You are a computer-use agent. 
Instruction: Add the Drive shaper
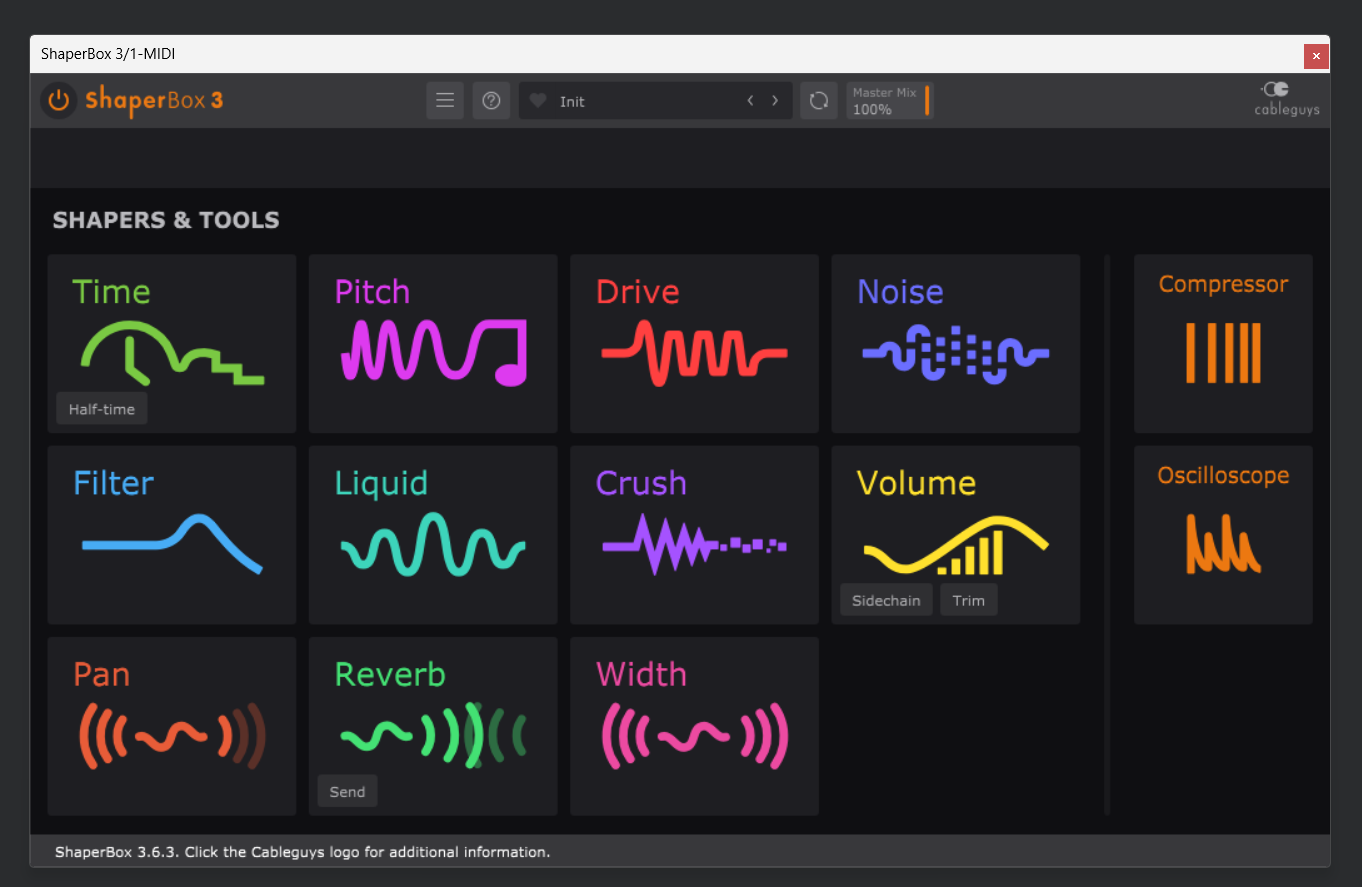(694, 343)
